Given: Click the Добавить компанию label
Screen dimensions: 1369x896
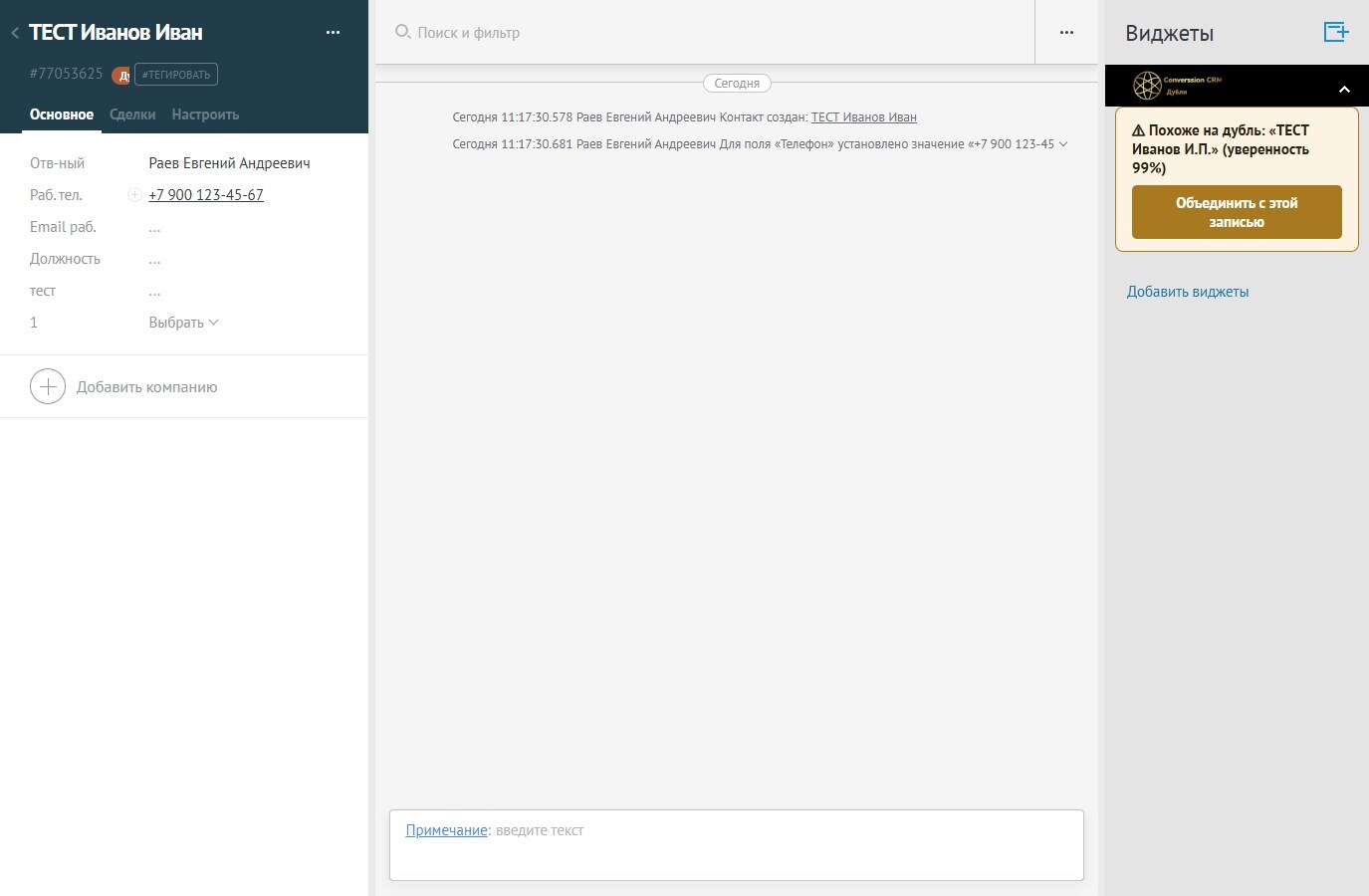Looking at the screenshot, I should (146, 387).
